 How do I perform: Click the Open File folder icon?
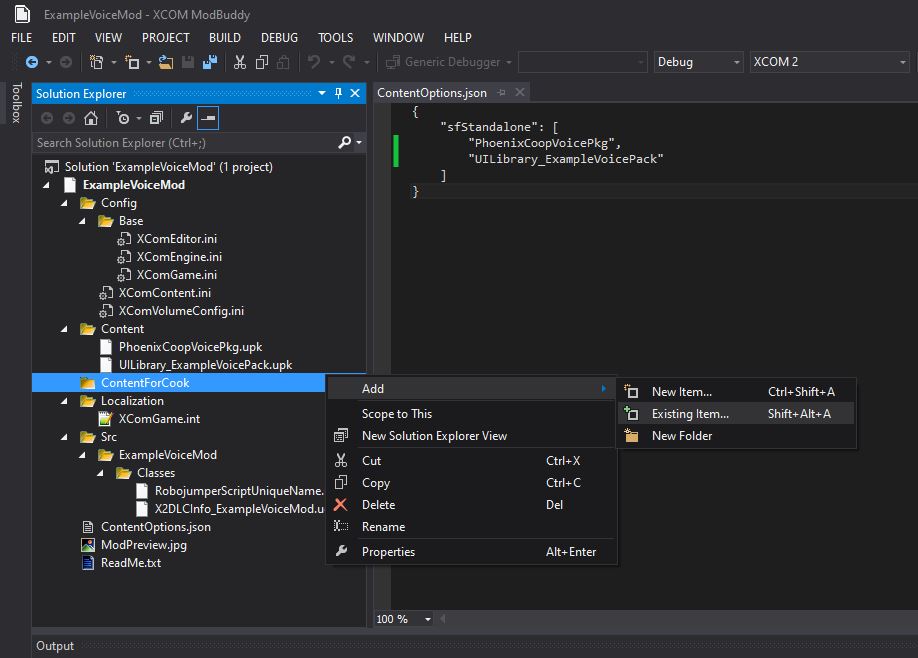pyautogui.click(x=166, y=62)
